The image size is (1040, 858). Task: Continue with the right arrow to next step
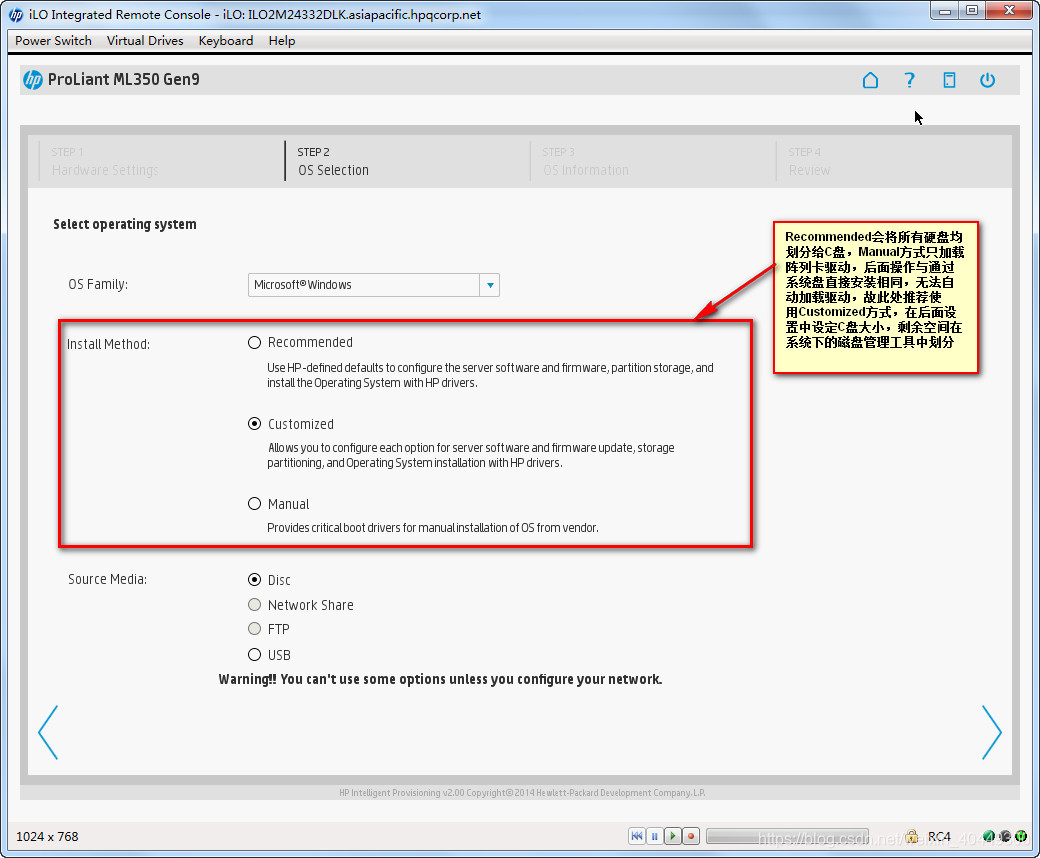click(x=992, y=732)
